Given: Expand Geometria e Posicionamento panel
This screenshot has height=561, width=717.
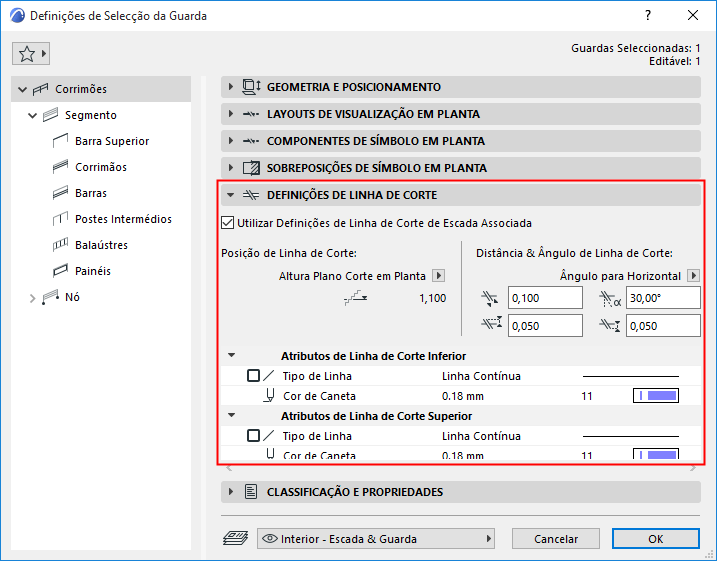Looking at the screenshot, I should tap(460, 87).
